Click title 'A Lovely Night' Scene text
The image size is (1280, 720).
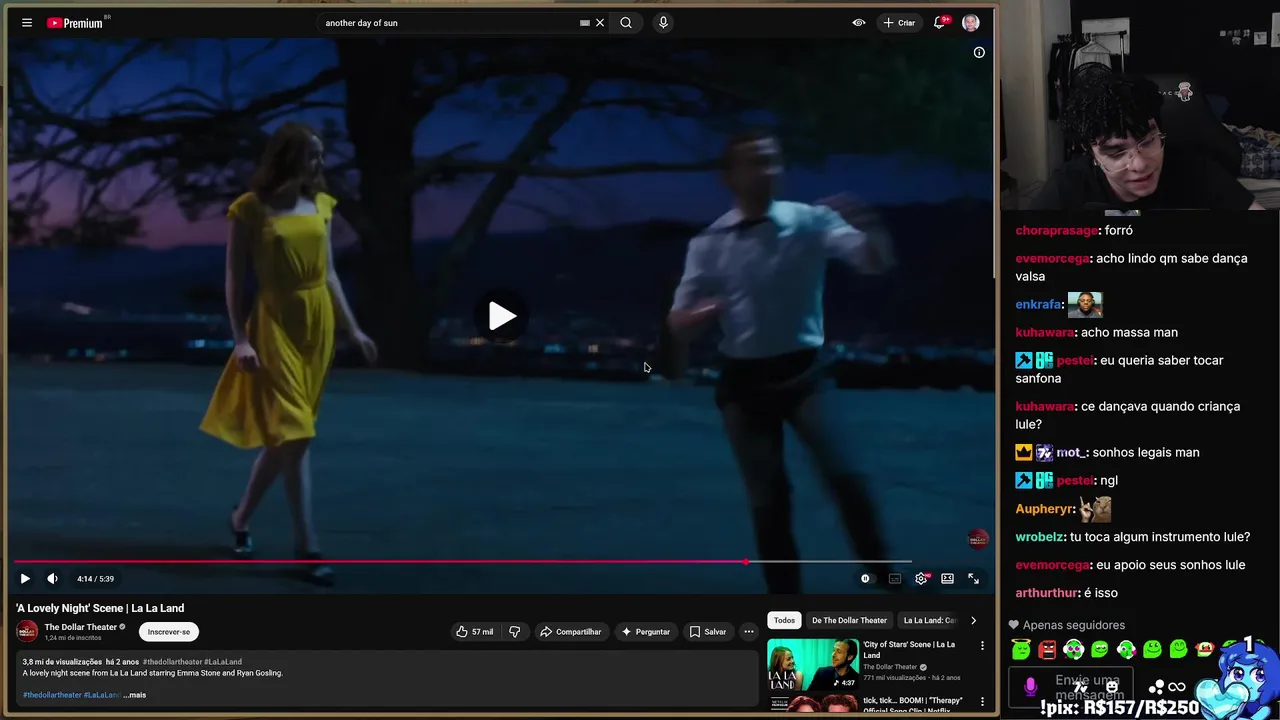point(100,608)
